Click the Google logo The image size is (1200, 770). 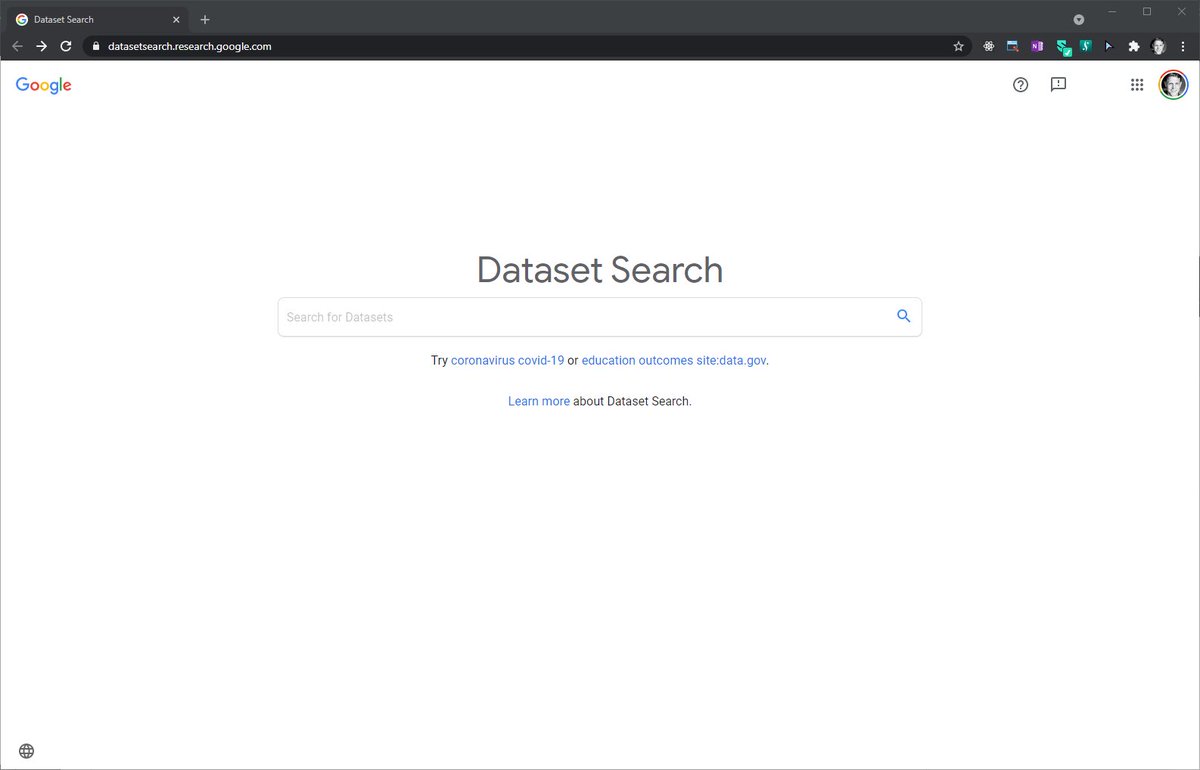44,86
